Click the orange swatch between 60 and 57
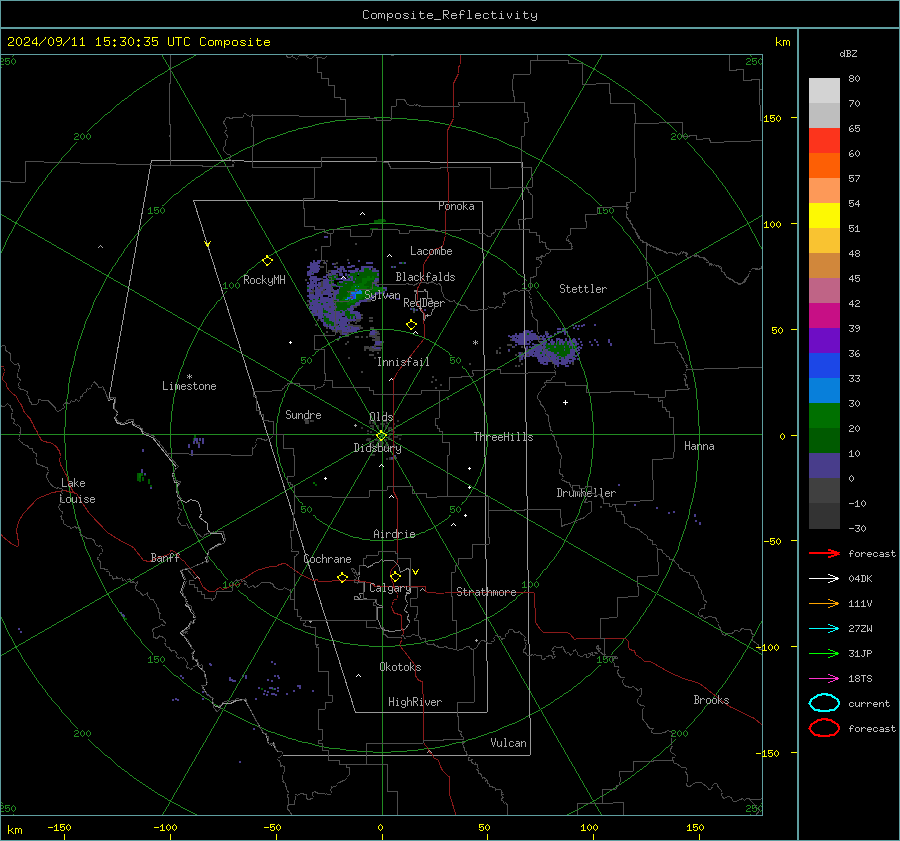This screenshot has height=841, width=900. (824, 165)
